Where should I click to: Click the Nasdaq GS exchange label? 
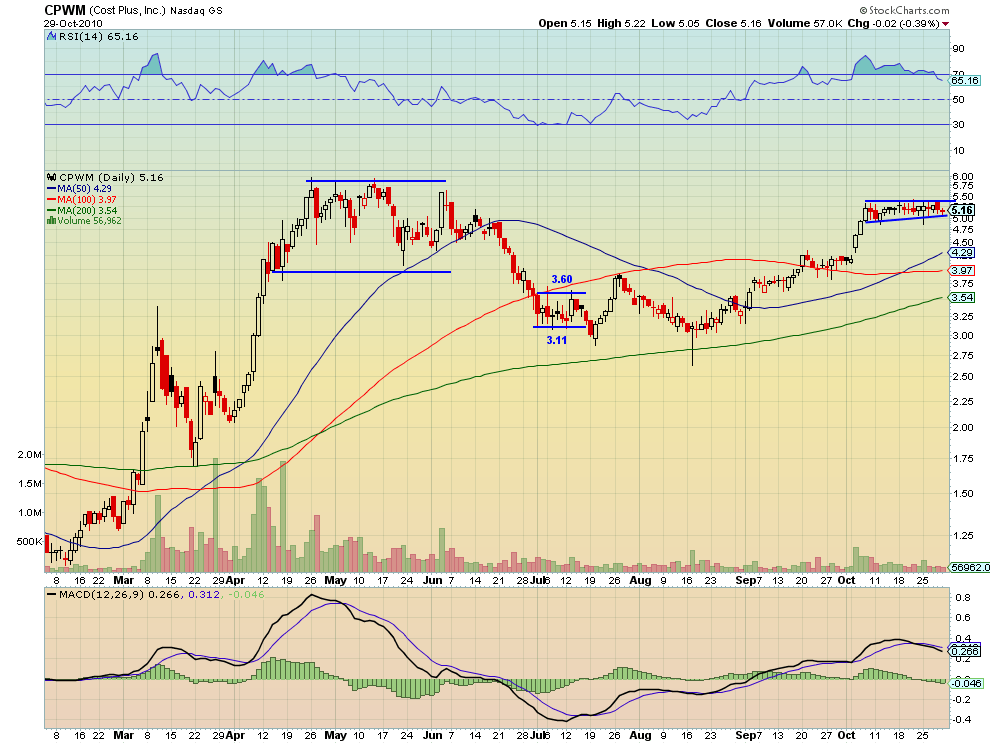click(196, 11)
